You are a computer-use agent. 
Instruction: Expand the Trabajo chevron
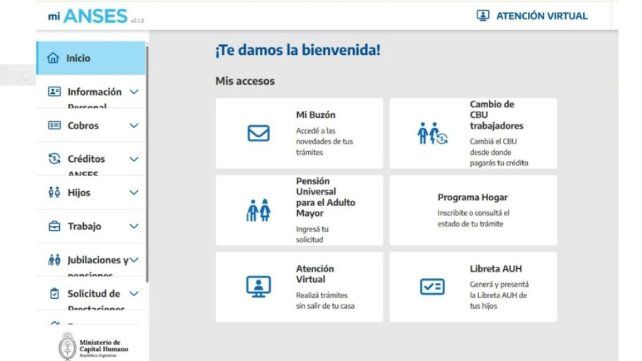134,226
